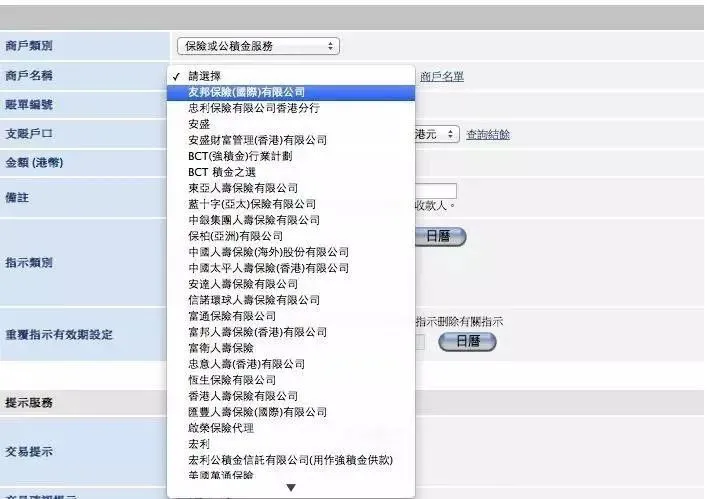Choose 友邦保險(國際)有限公司 from the list

coord(291,92)
